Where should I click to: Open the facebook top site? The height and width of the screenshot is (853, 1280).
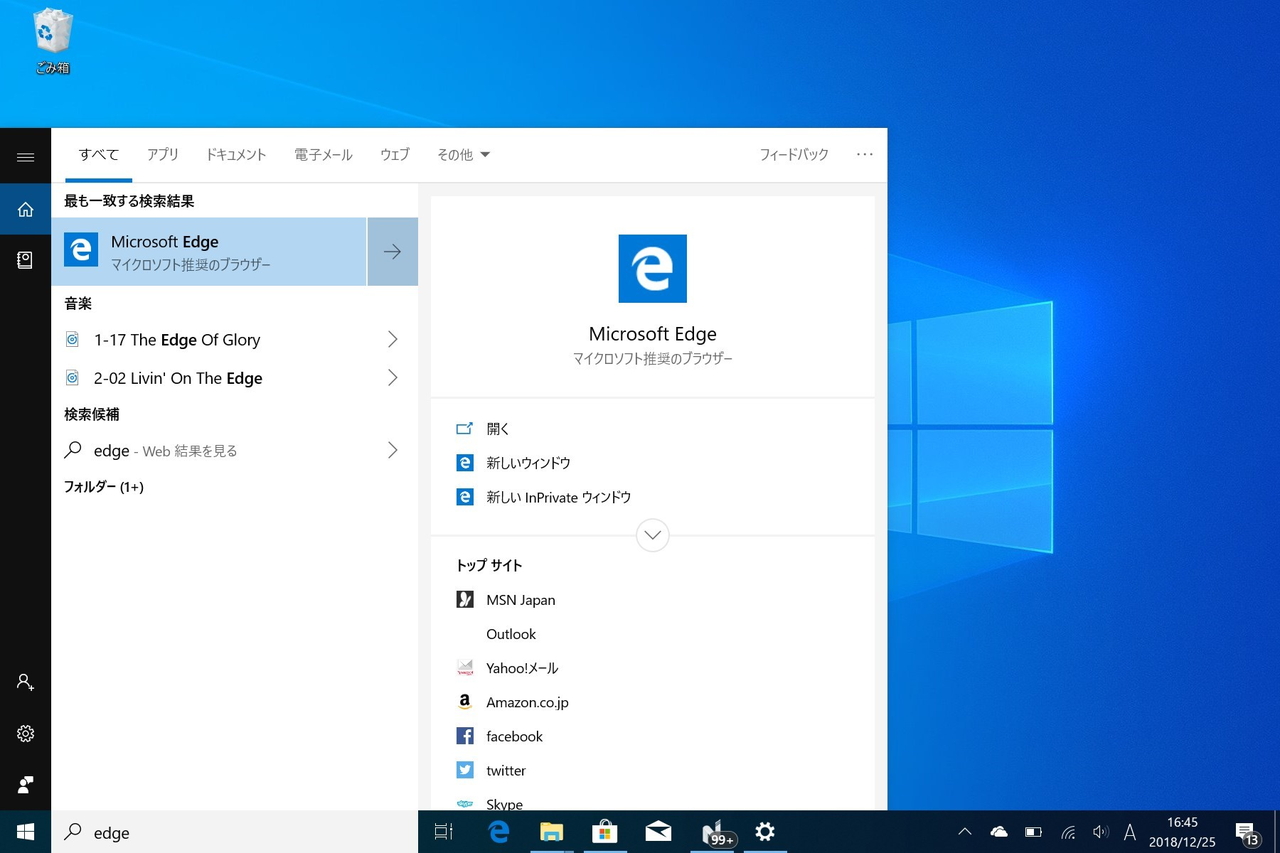tap(514, 736)
